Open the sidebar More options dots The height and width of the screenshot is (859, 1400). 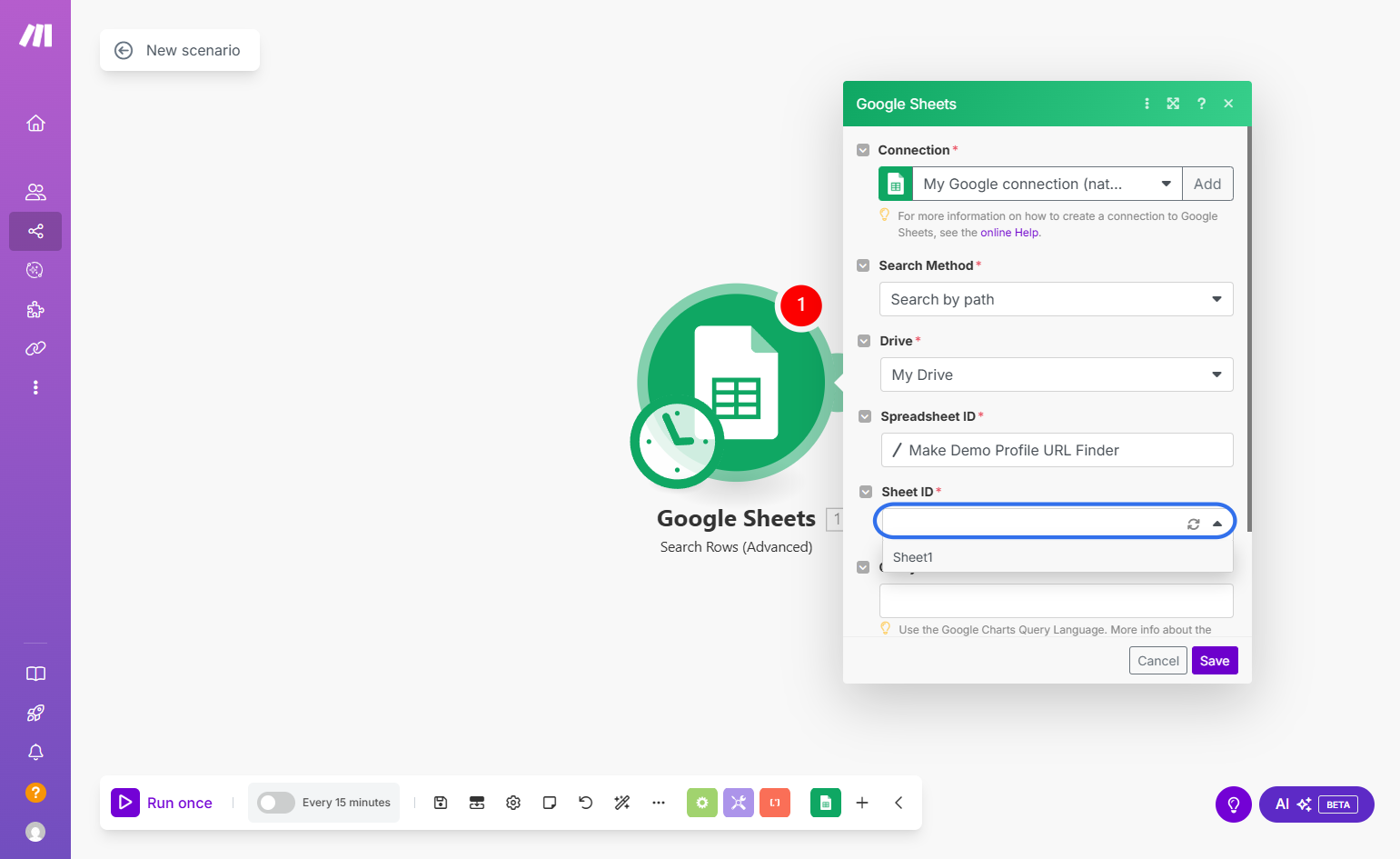click(35, 387)
